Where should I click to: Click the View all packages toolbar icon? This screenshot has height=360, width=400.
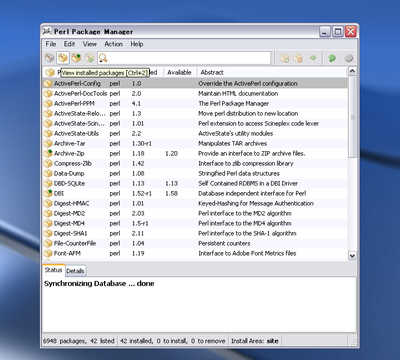click(x=50, y=58)
